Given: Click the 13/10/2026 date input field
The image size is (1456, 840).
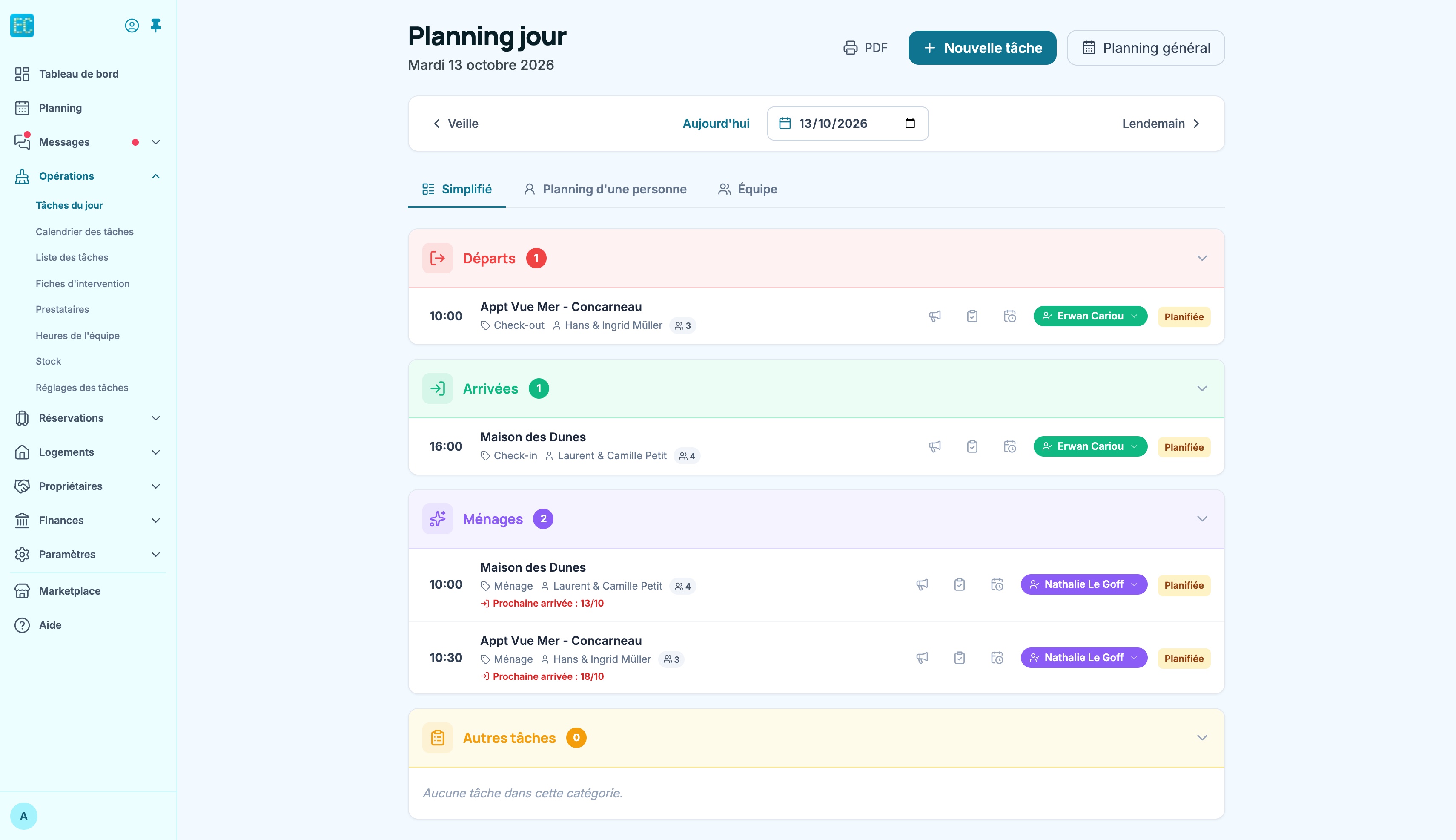Looking at the screenshot, I should [848, 124].
